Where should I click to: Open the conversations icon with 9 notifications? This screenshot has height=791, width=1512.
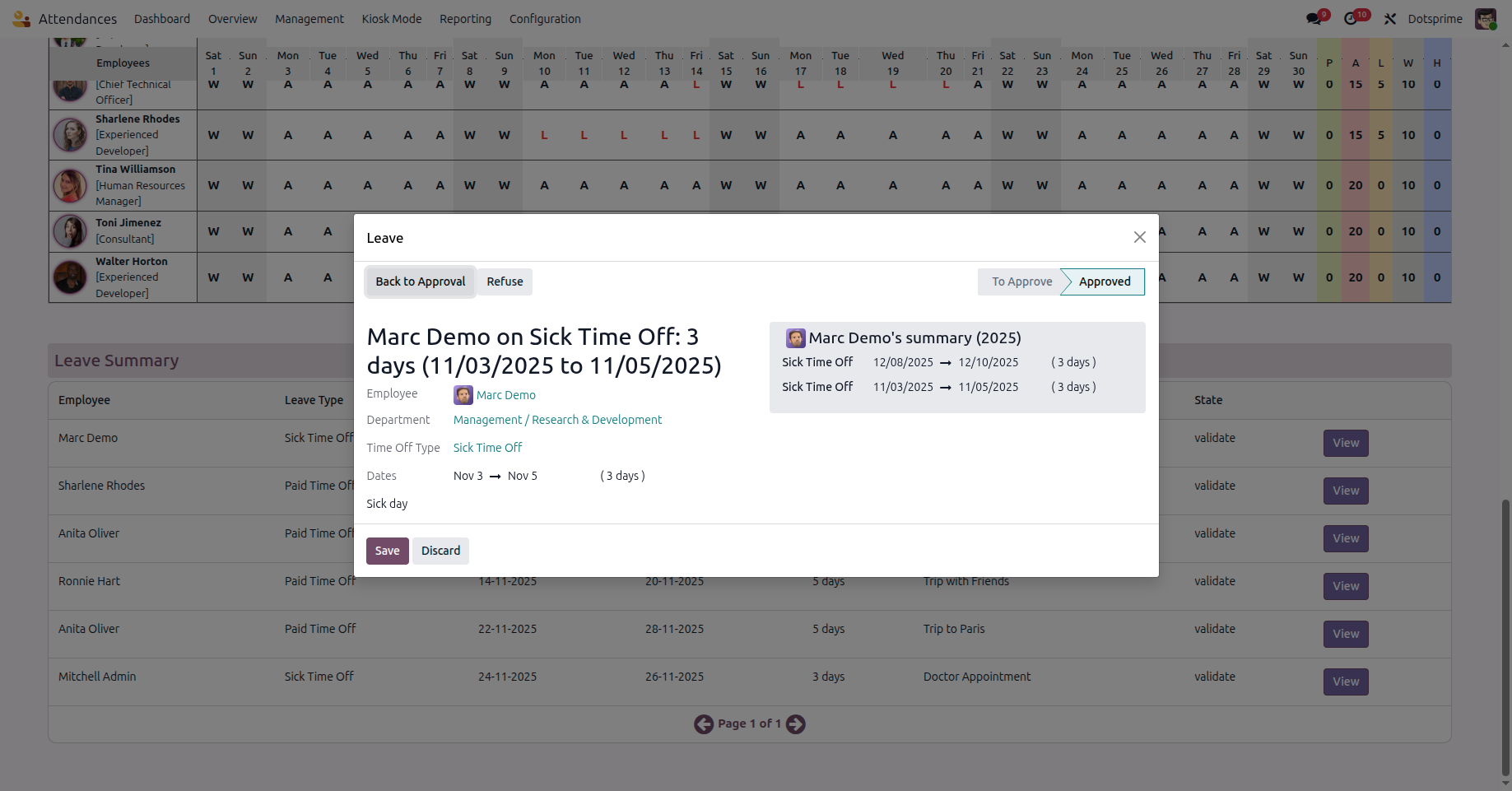[x=1312, y=18]
